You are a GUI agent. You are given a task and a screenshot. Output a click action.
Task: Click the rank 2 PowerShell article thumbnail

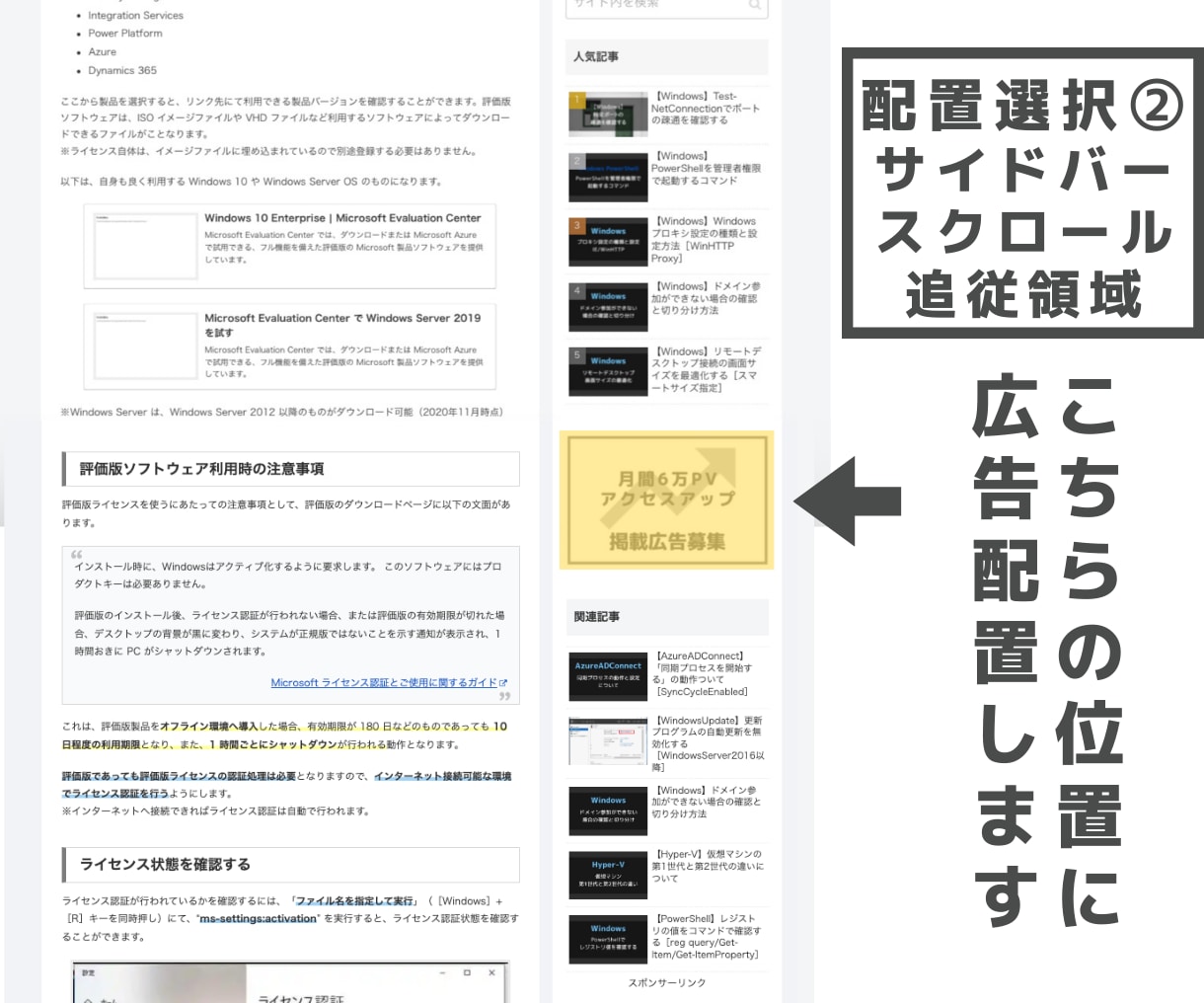point(608,178)
